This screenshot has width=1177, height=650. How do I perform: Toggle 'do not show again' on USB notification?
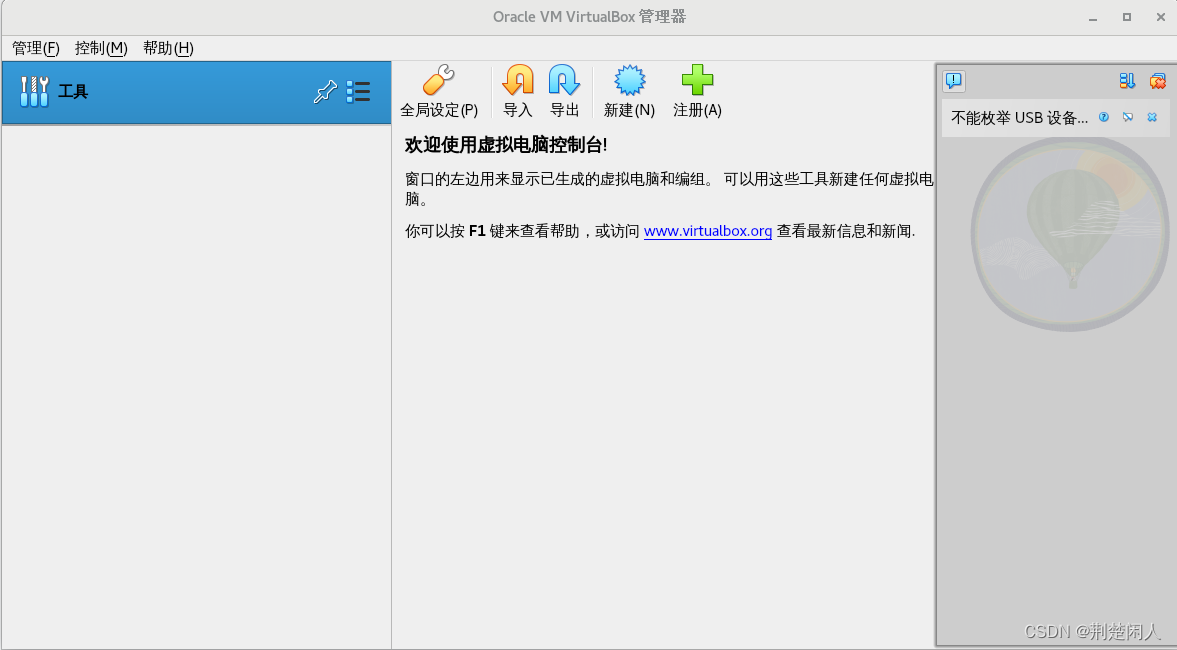pos(1127,117)
